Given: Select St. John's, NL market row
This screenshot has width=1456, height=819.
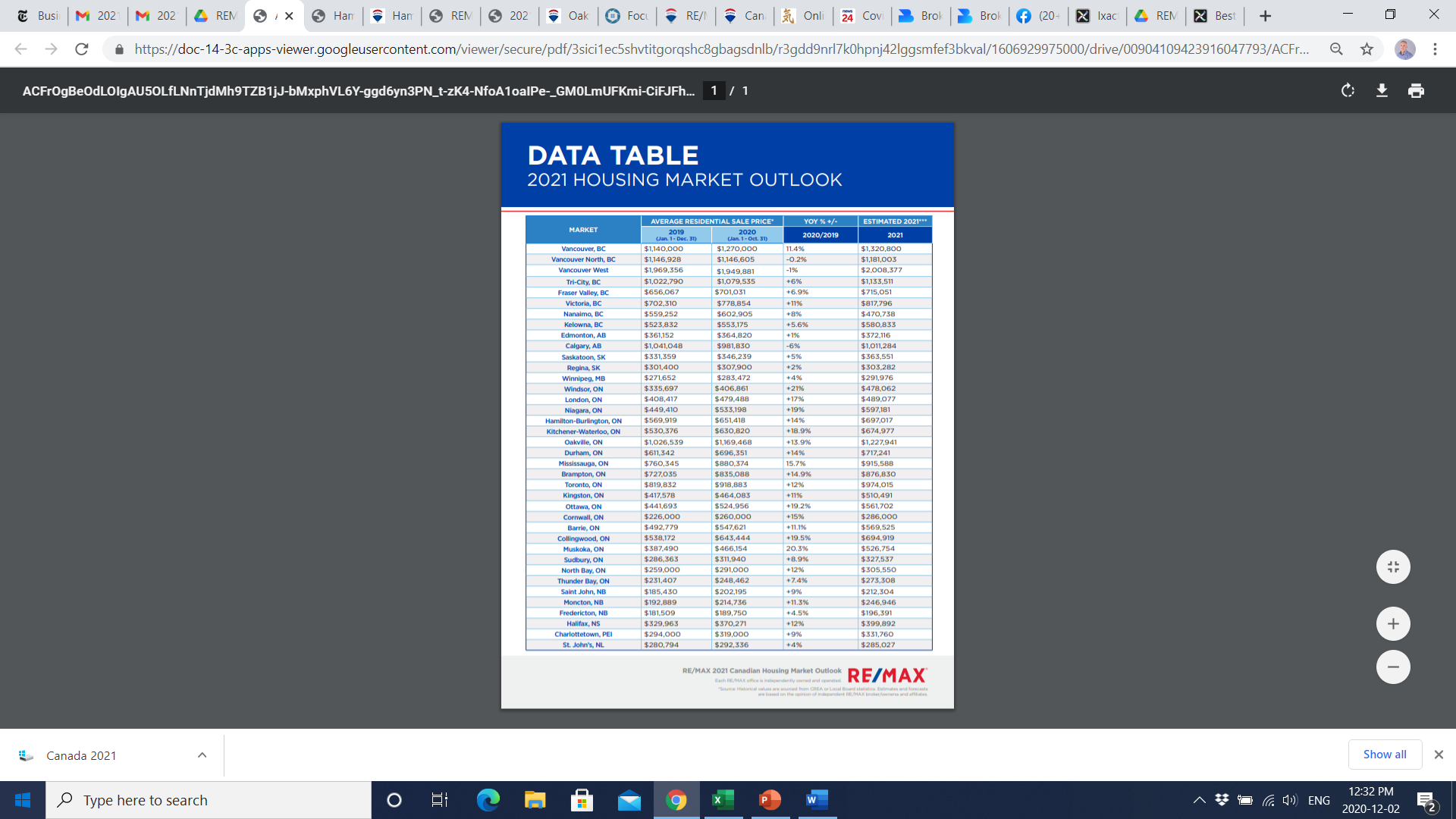Looking at the screenshot, I should (x=729, y=645).
